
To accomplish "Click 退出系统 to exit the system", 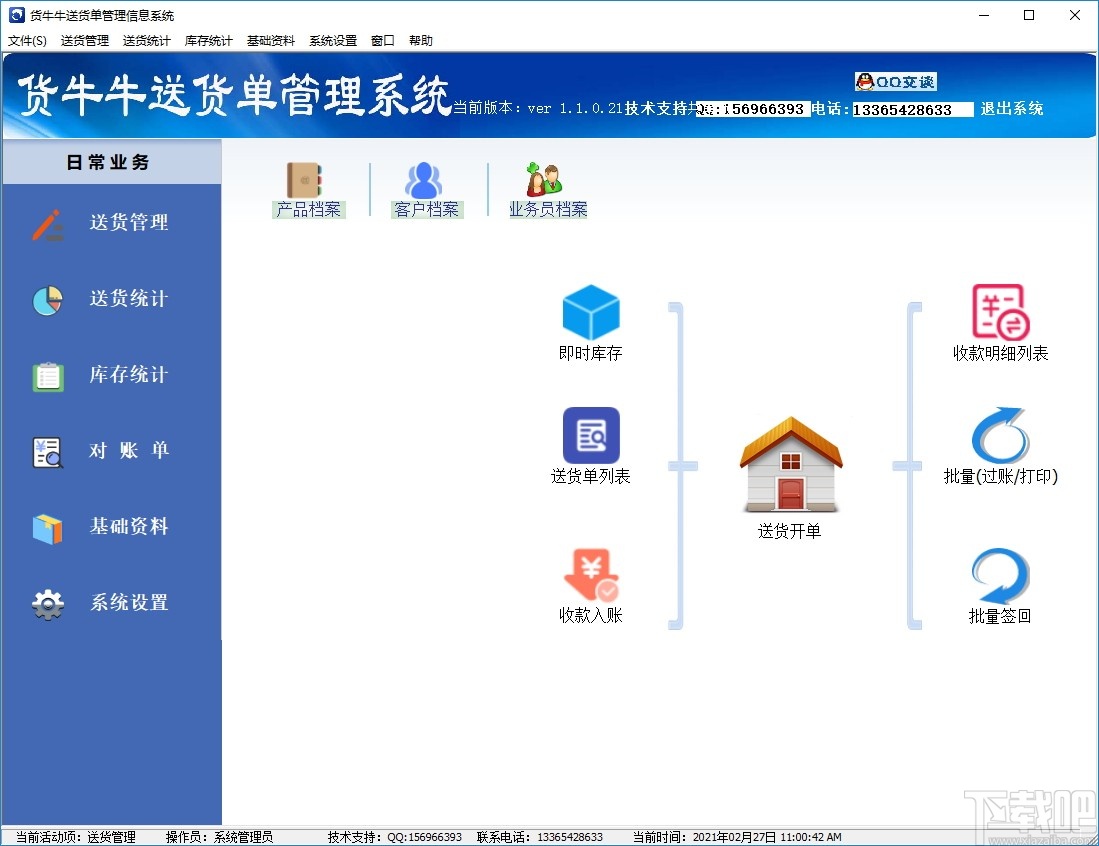I will [1012, 109].
